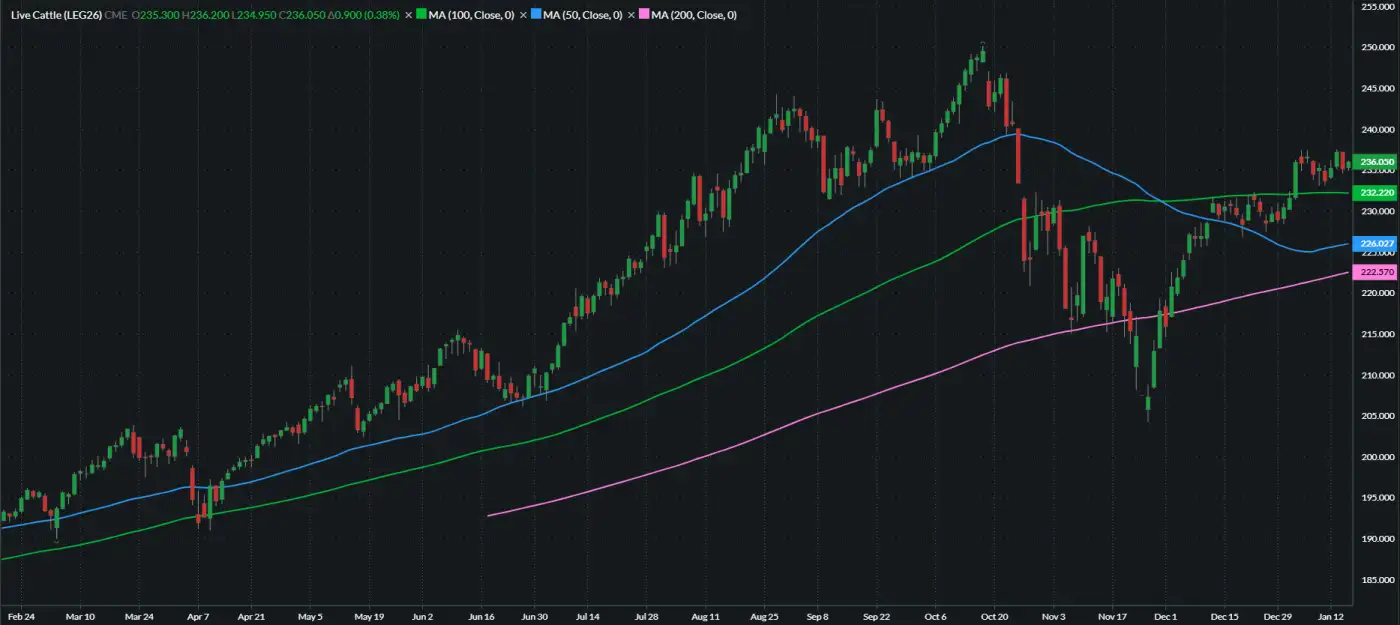Open the Live Cattle (LEG26) symbol title
The image size is (1400, 625).
click(54, 16)
